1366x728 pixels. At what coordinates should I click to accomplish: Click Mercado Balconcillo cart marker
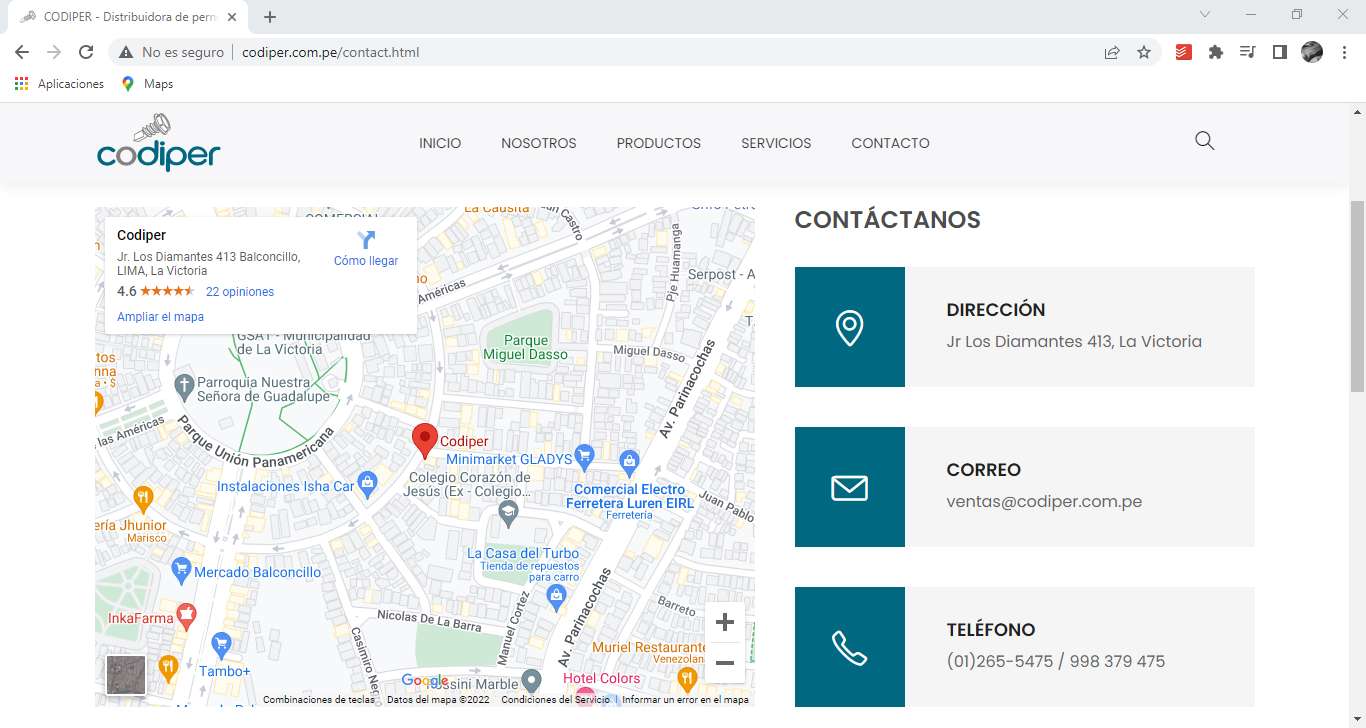[x=181, y=570]
